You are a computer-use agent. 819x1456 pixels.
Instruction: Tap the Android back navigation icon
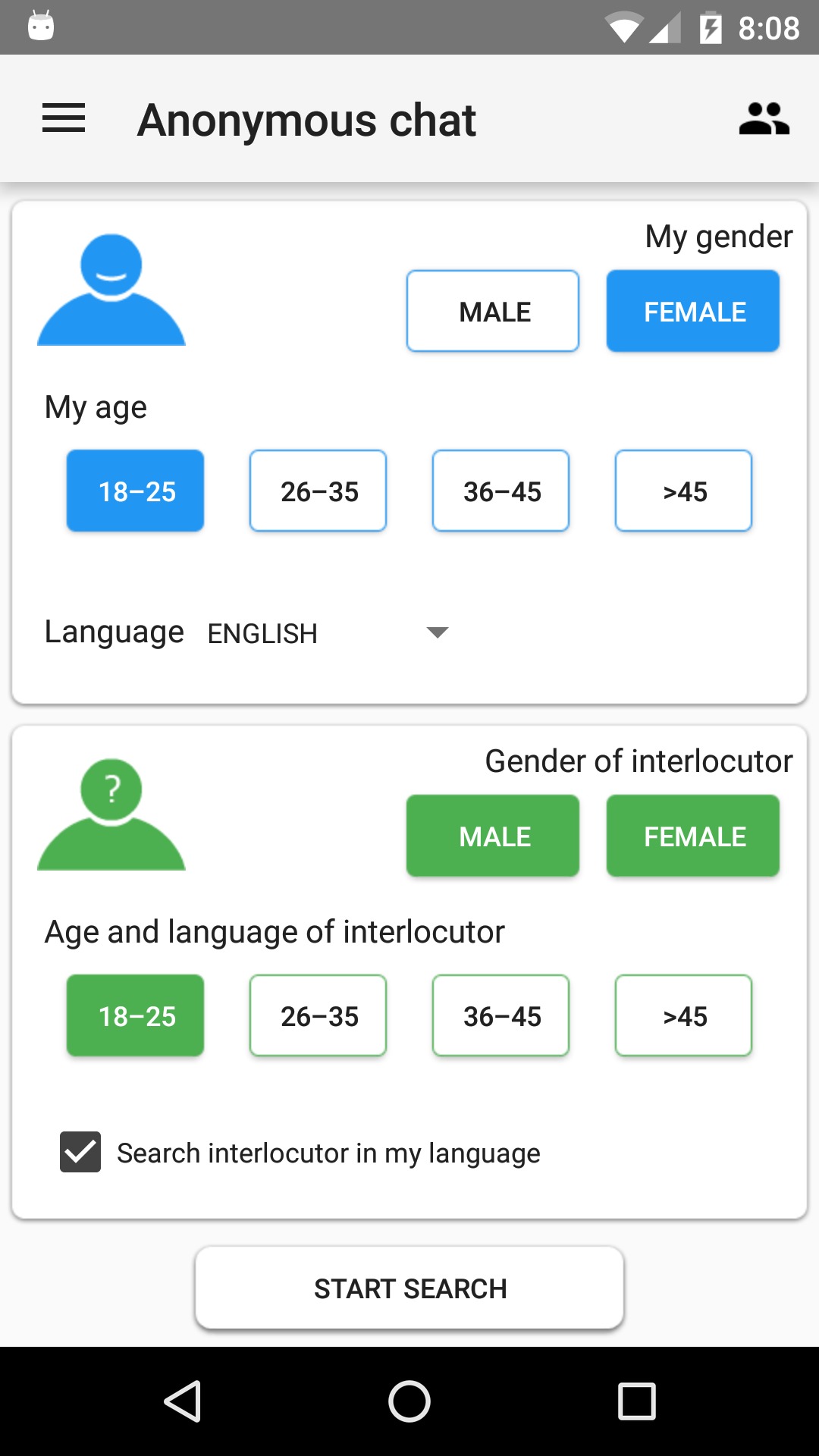[x=182, y=1401]
